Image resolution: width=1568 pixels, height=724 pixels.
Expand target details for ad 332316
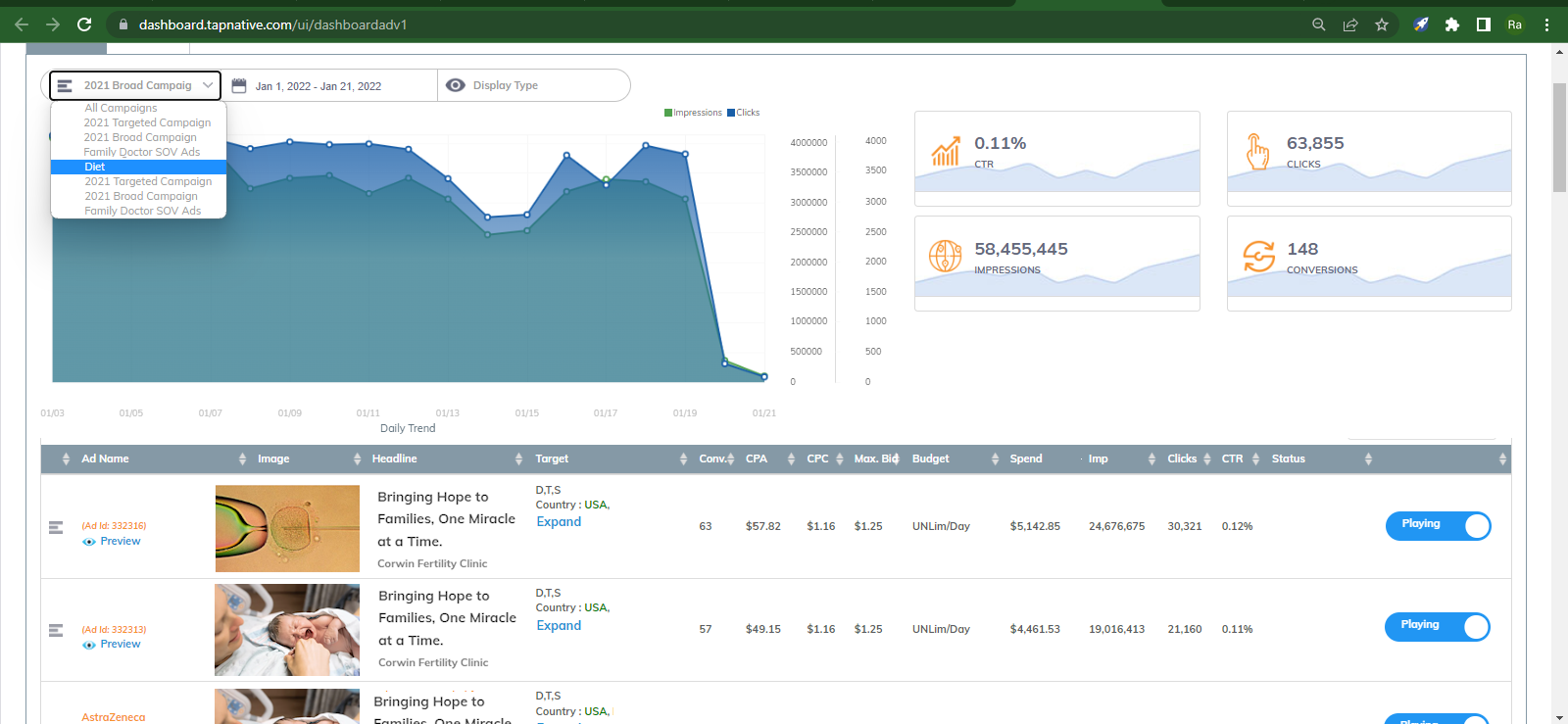[x=559, y=522]
